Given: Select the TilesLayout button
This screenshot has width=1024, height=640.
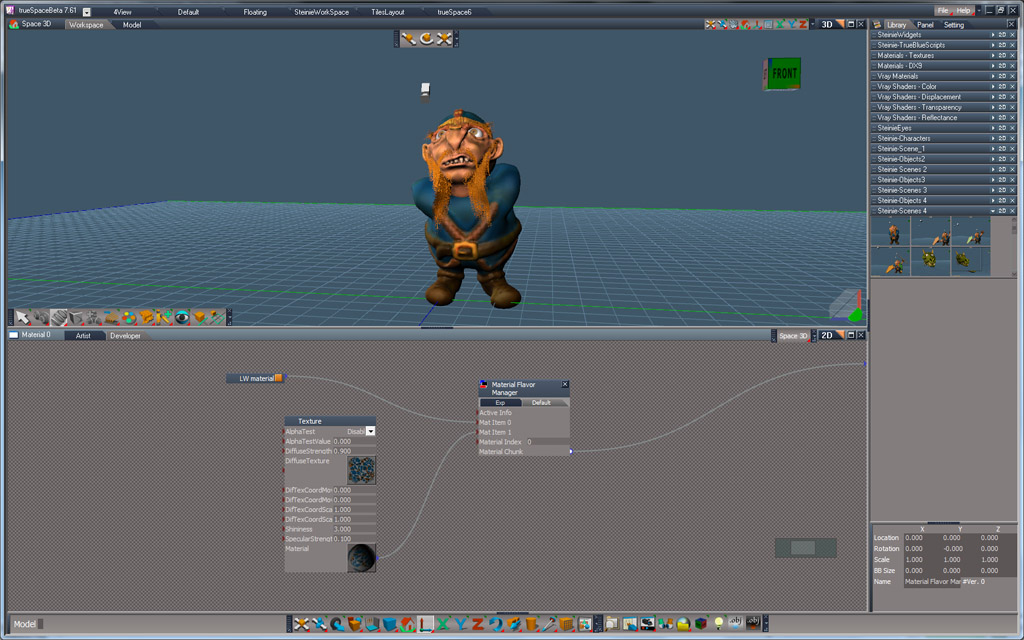Looking at the screenshot, I should pyautogui.click(x=388, y=12).
